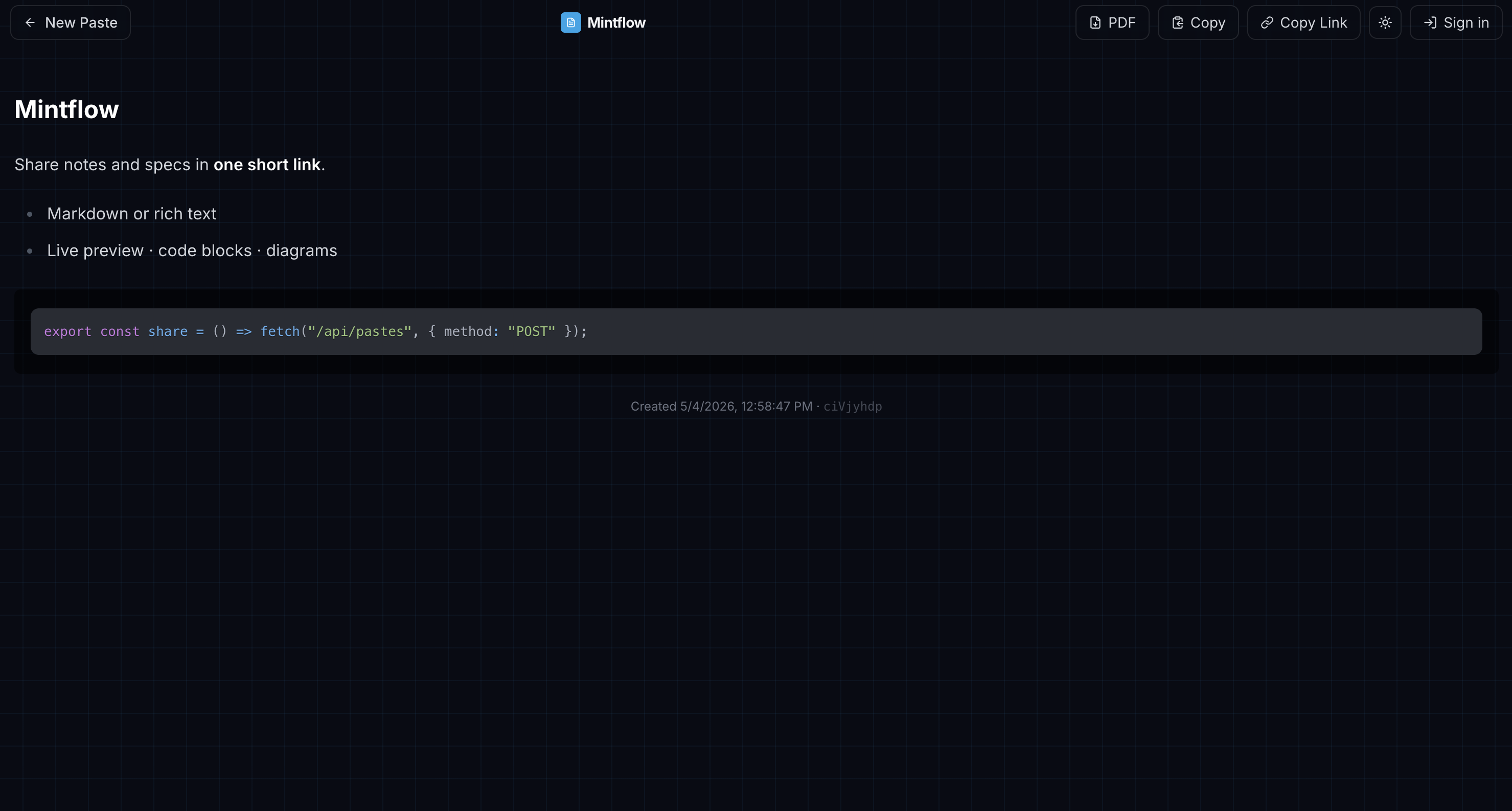Click the New Paste back button
Screen dimensions: 1512x811
71,22
